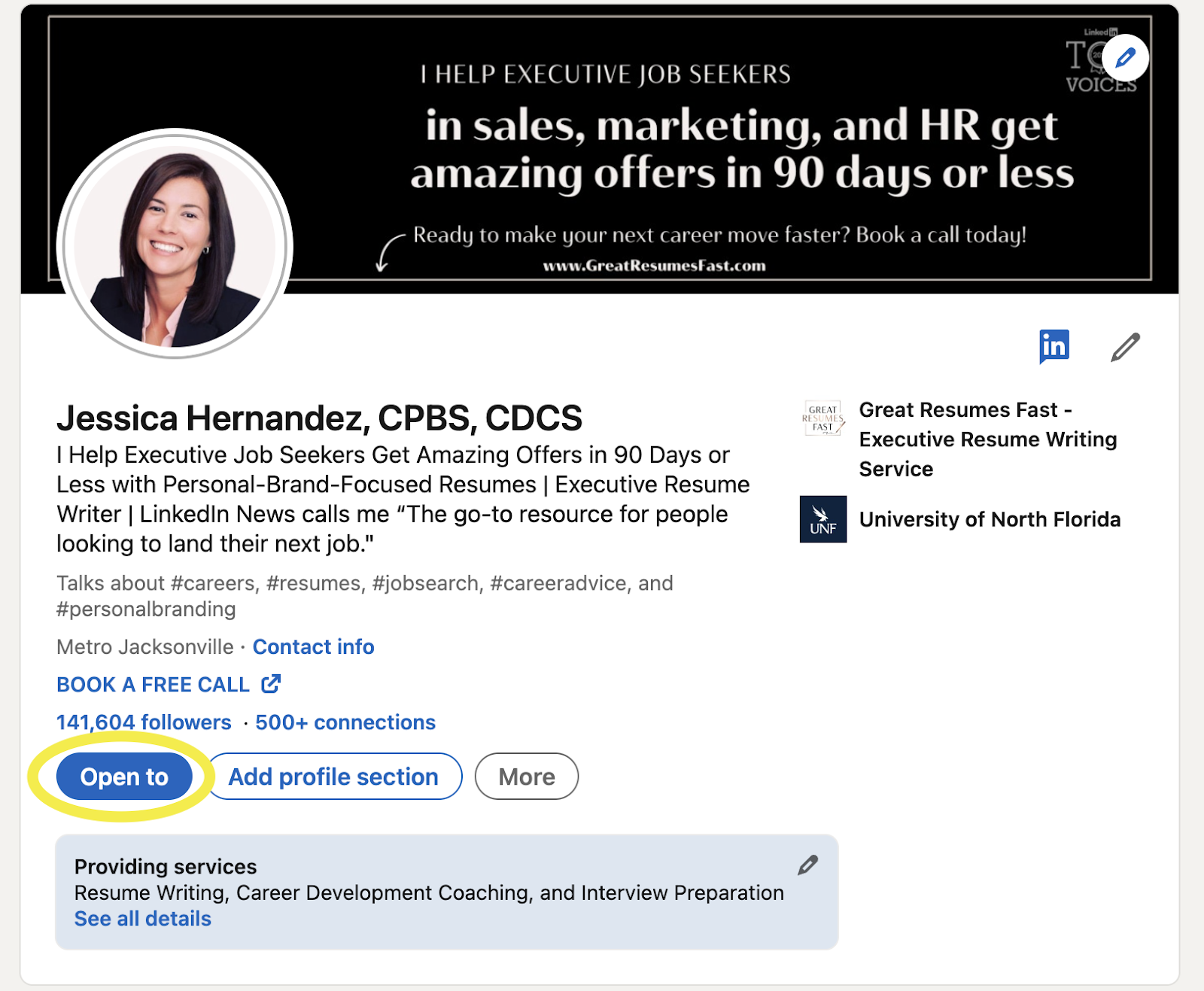View the 141,604 followers list

(x=144, y=722)
